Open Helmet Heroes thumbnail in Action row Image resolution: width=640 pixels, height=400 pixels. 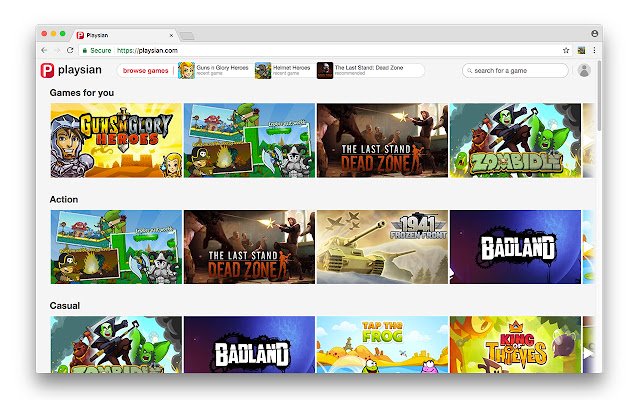pos(116,247)
